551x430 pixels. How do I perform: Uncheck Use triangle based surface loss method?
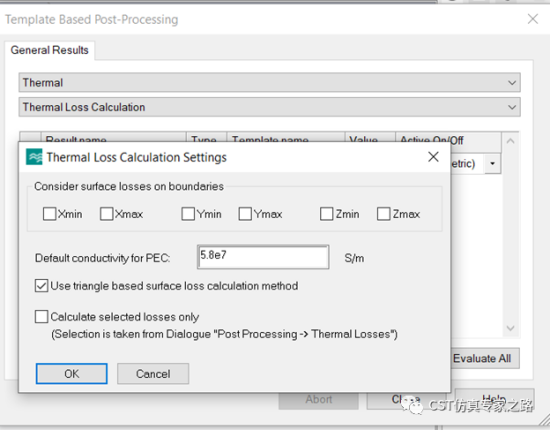coord(41,286)
